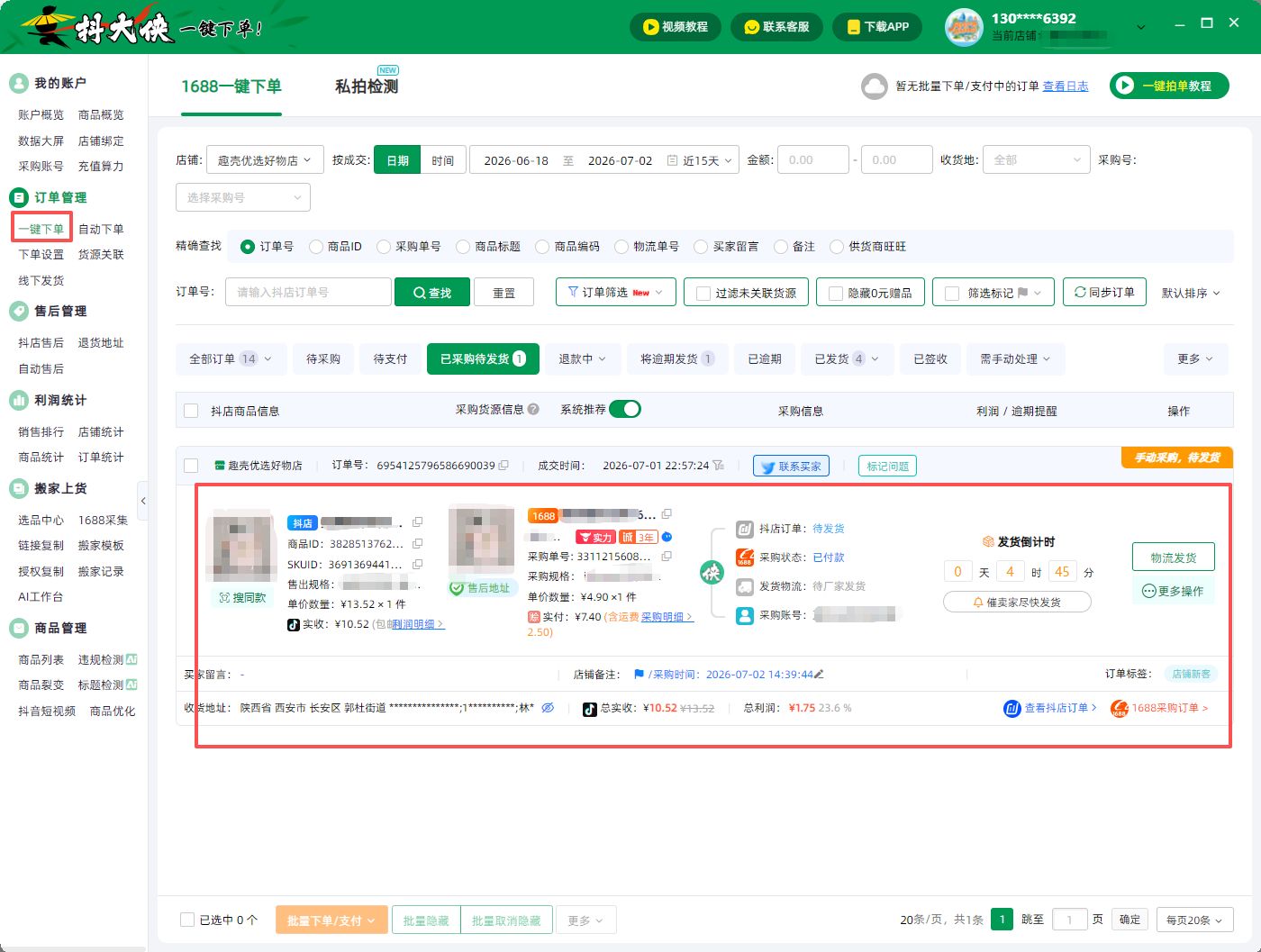Expand the 订单筛选 filter dropdown
Viewport: 1261px width, 952px height.
(x=615, y=293)
